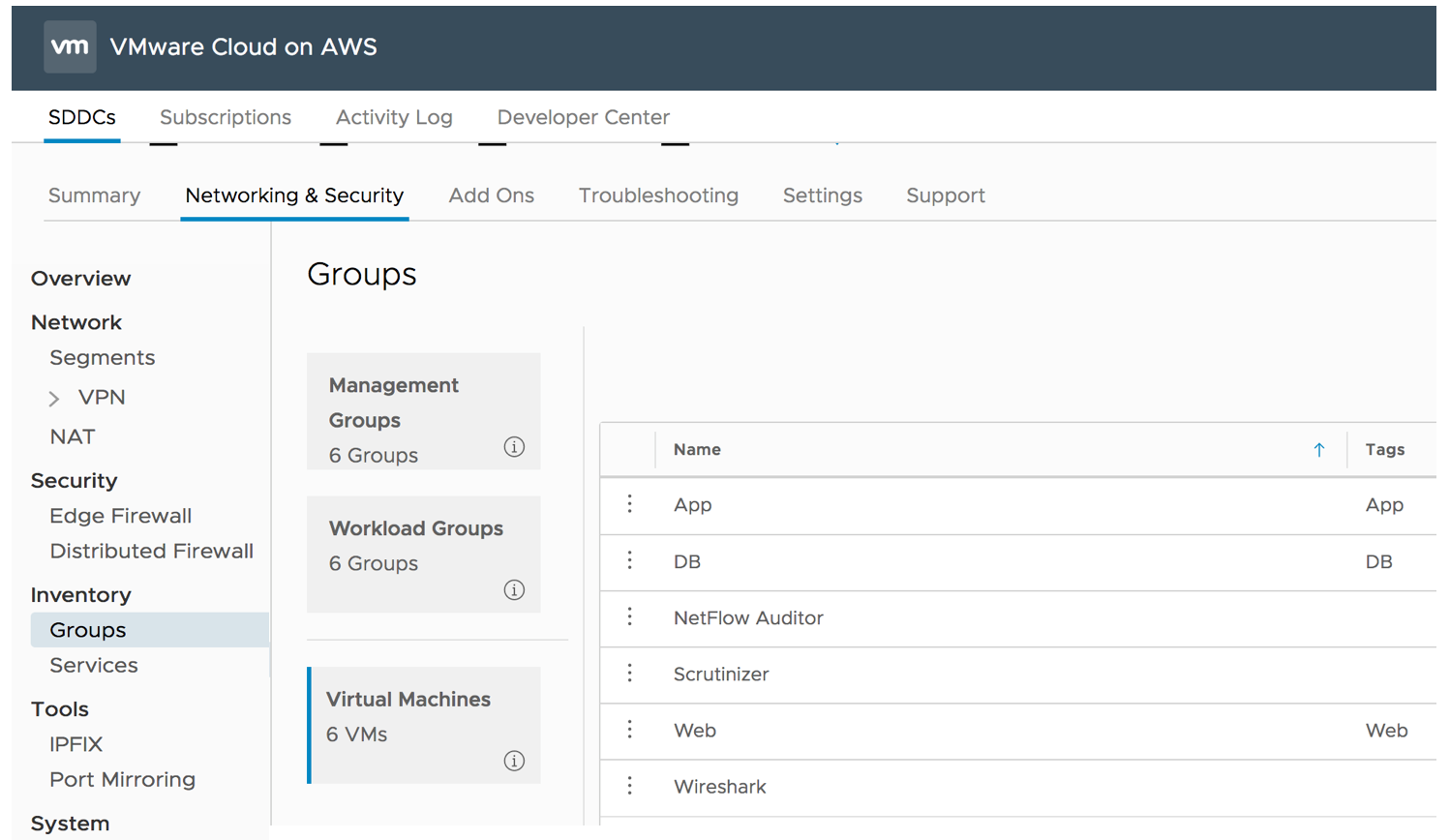Switch to SDDCs tab
Viewport: 1450px width, 840px height.
(x=82, y=117)
